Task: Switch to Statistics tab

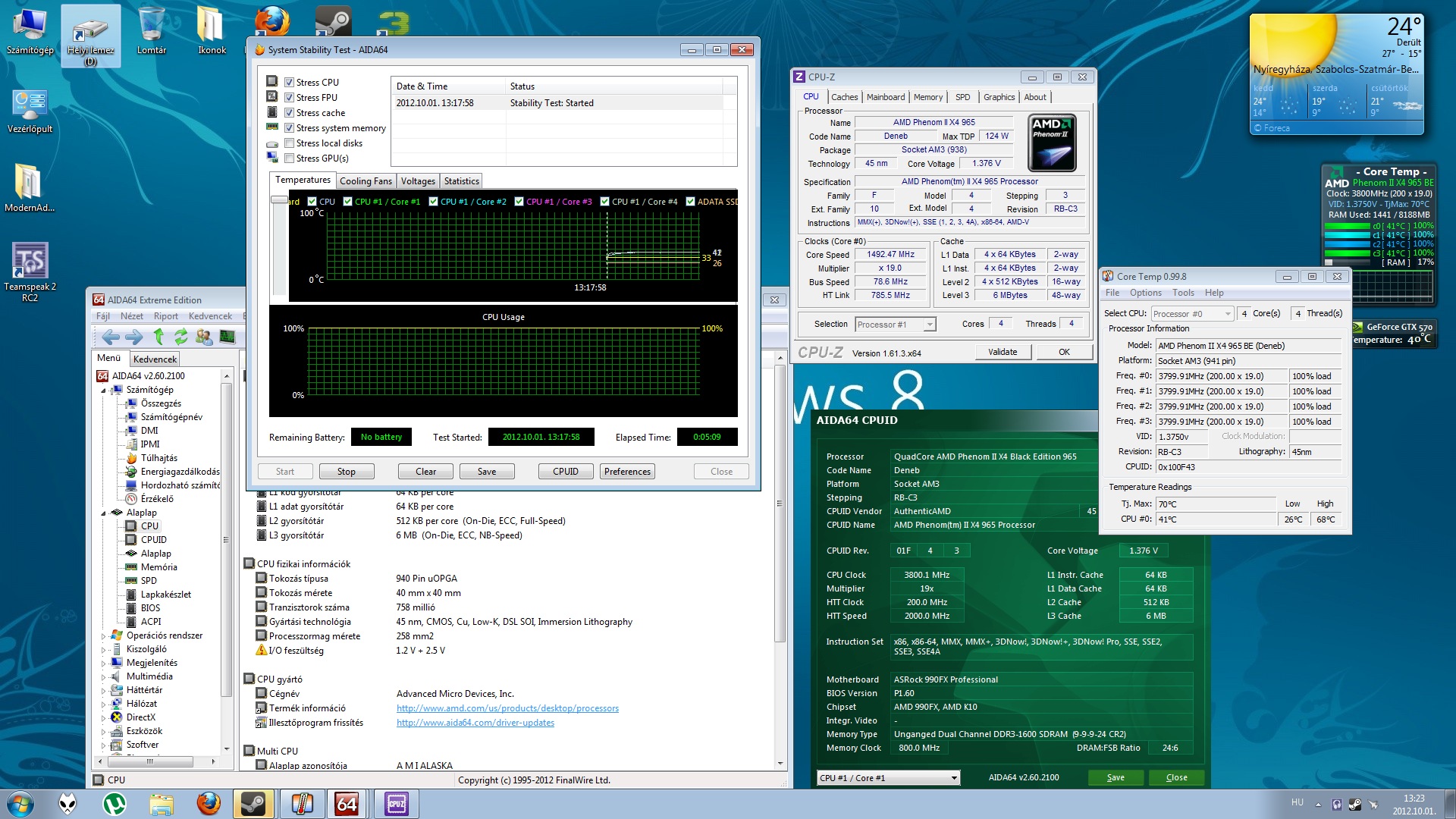Action: (461, 181)
